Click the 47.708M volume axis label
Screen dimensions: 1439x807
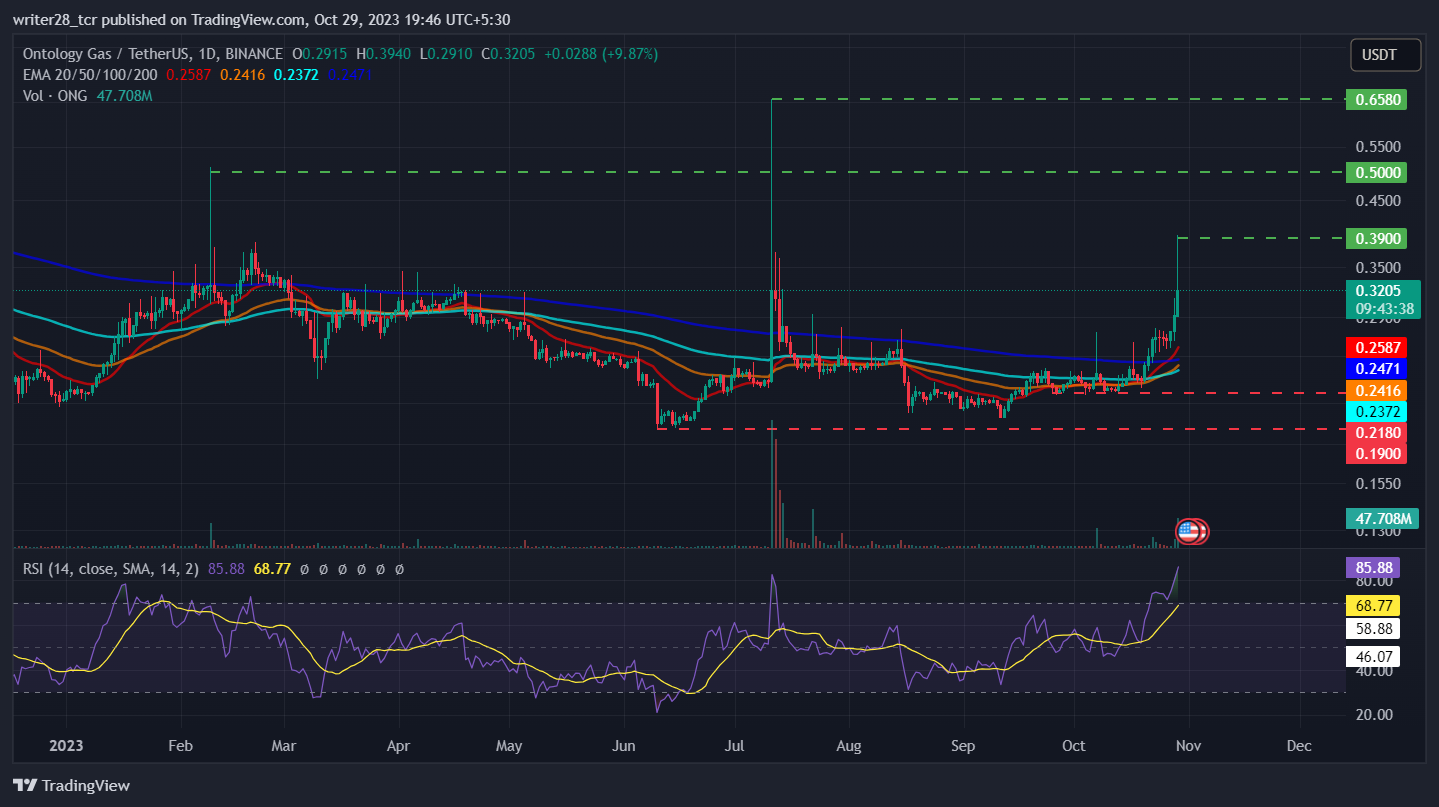[x=1383, y=519]
